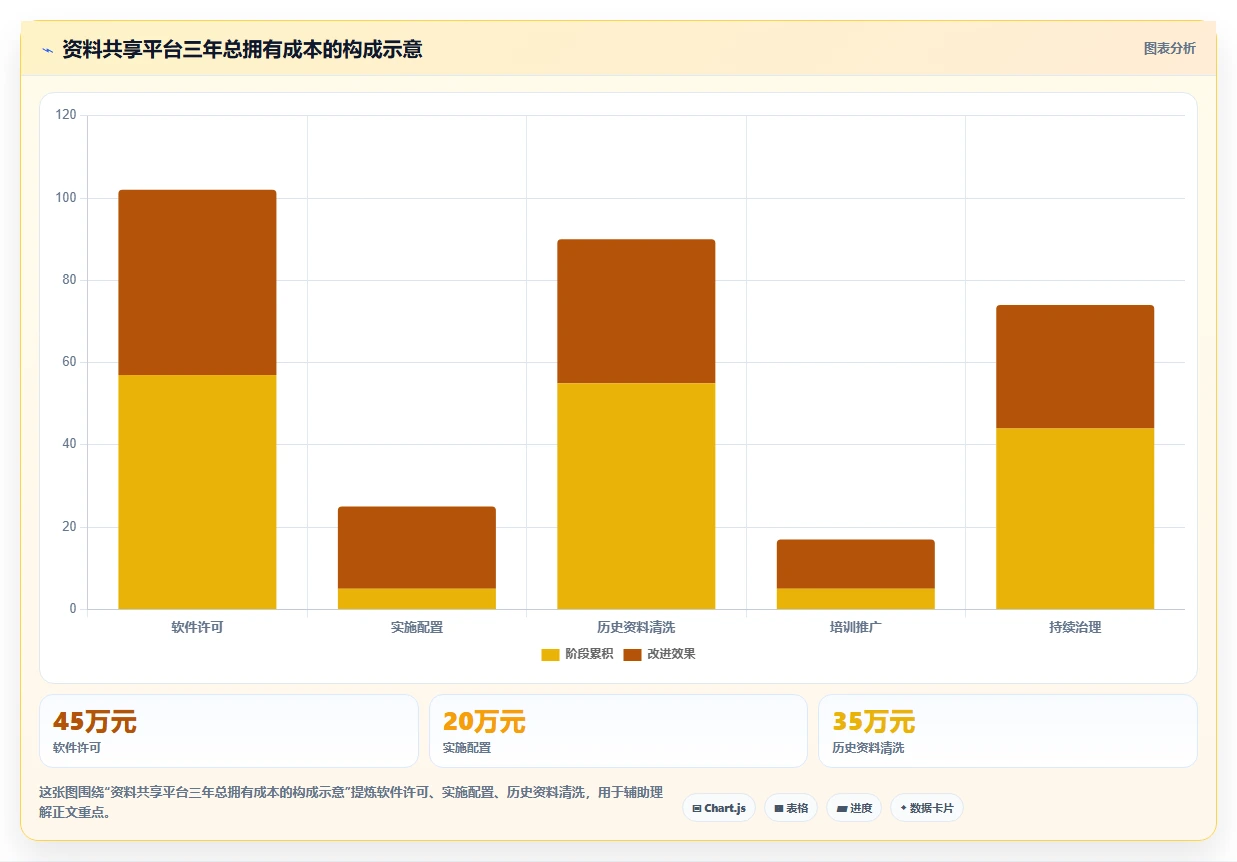This screenshot has height=862, width=1237.
Task: Click the star icon in 数据卡片 tag
Action: tap(903, 807)
